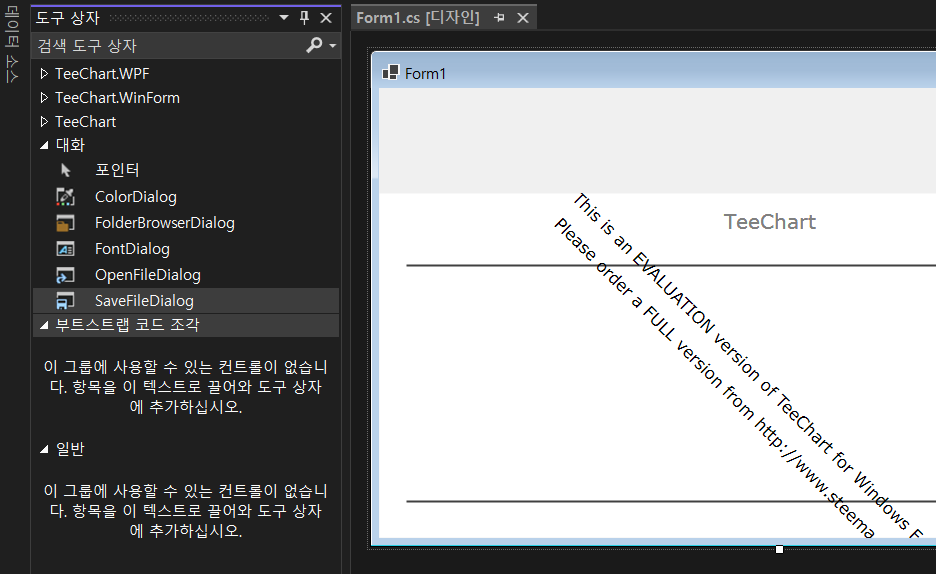Open the toolbox window position dropdown arrow
Viewport: 936px width, 574px height.
coord(284,17)
